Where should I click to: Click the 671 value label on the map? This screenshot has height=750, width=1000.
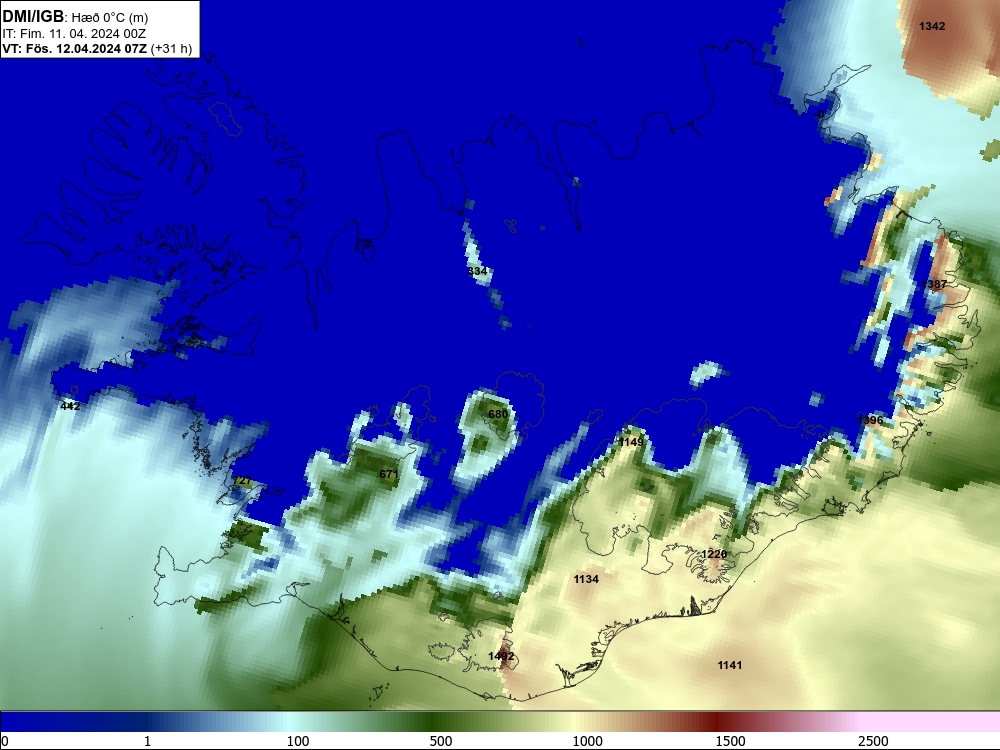pyautogui.click(x=388, y=474)
